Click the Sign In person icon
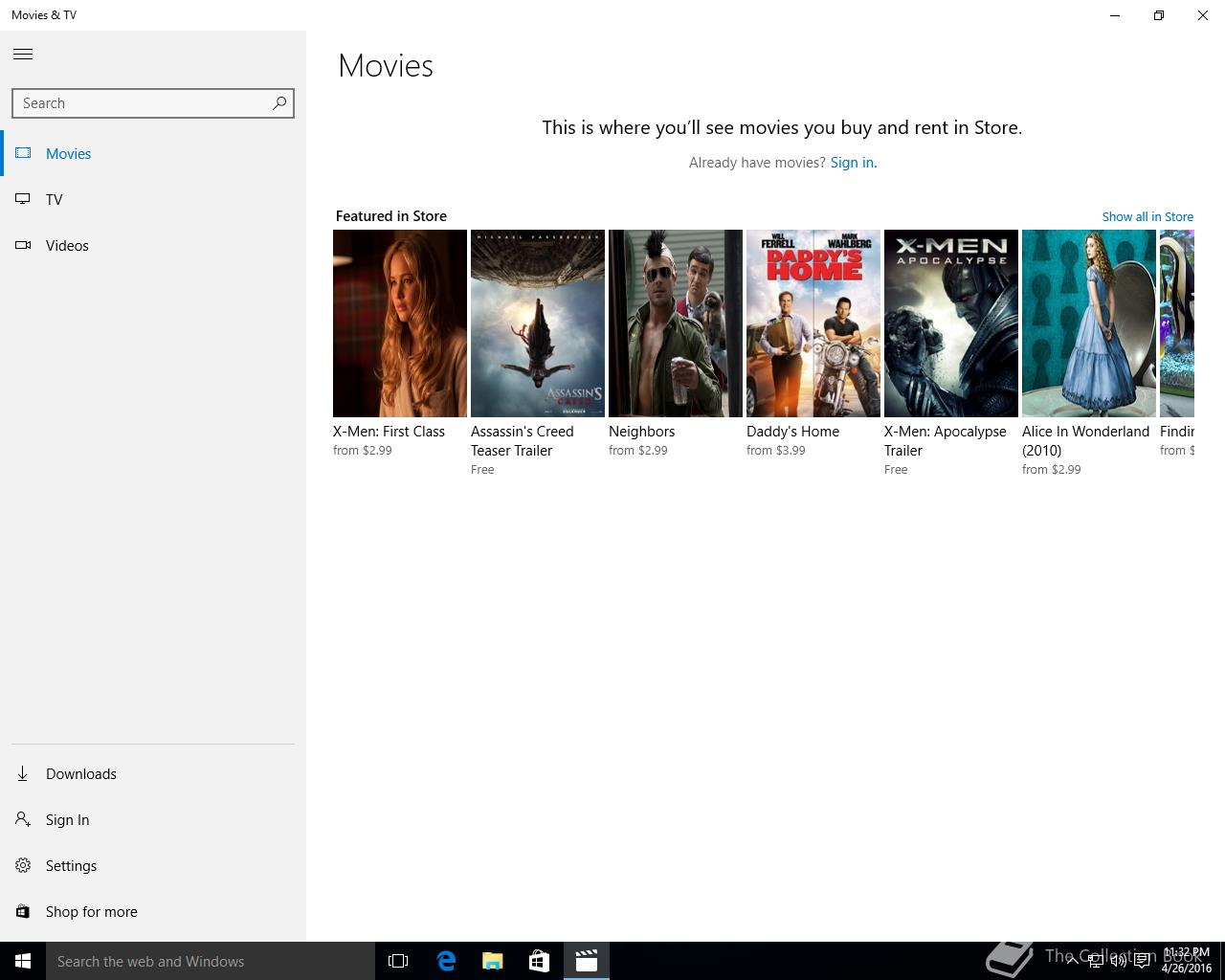Viewport: 1225px width, 980px height. coord(23,819)
